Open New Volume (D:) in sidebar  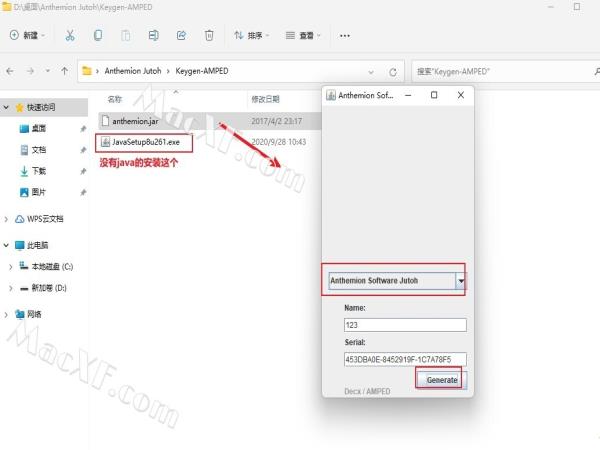(x=49, y=288)
